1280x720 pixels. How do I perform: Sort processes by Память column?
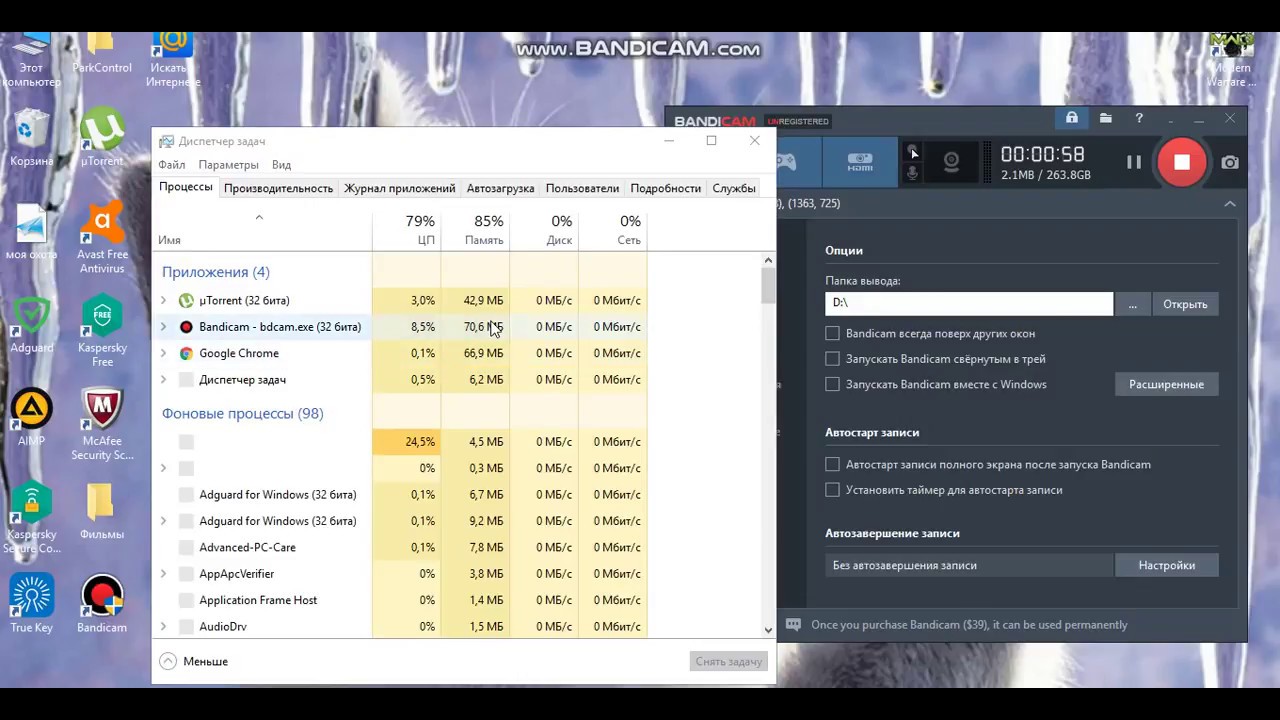(475, 229)
